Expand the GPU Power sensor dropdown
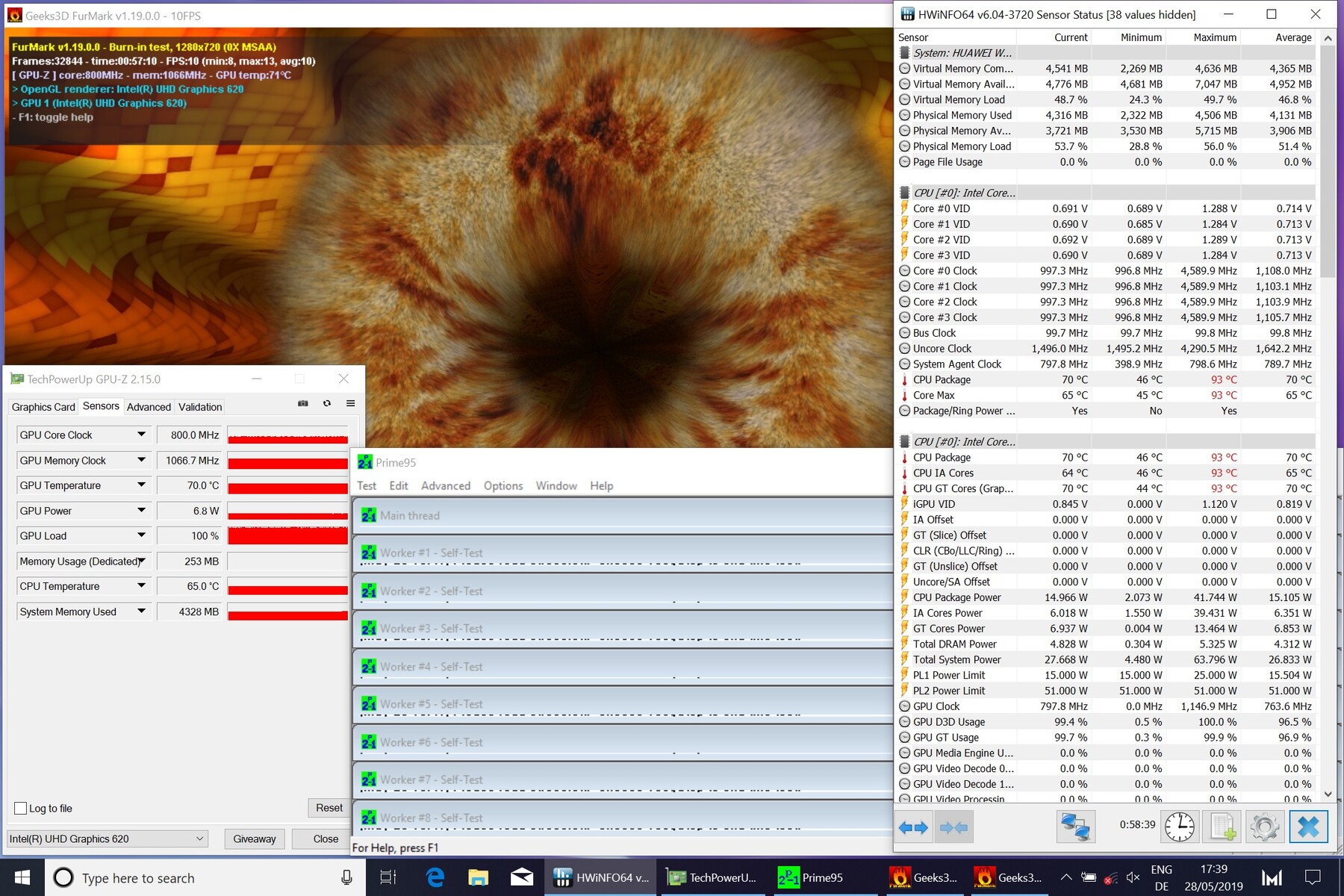Screen dimensions: 1344x896 141,511
